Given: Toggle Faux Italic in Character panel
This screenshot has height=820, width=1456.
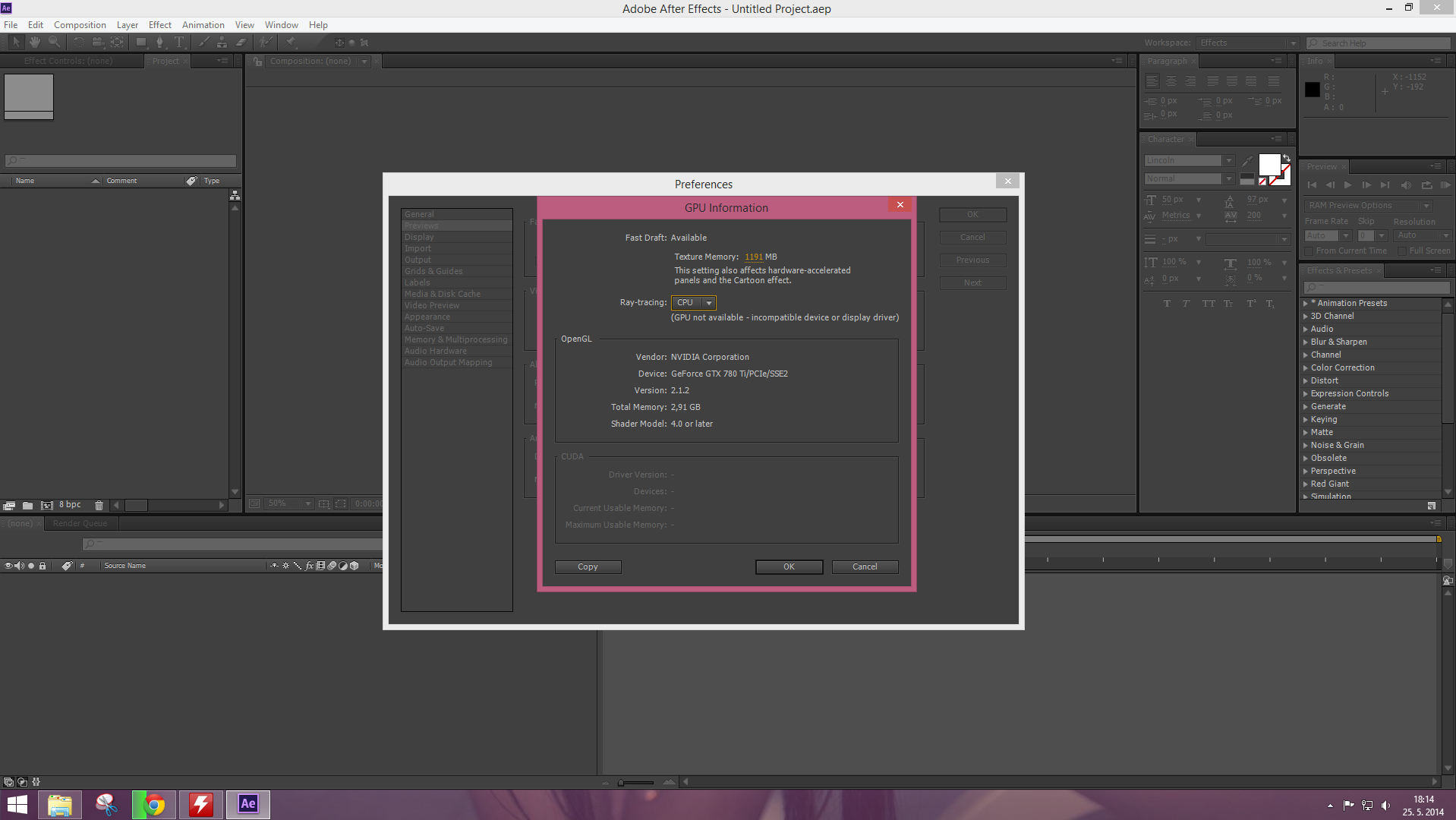Looking at the screenshot, I should [1186, 304].
